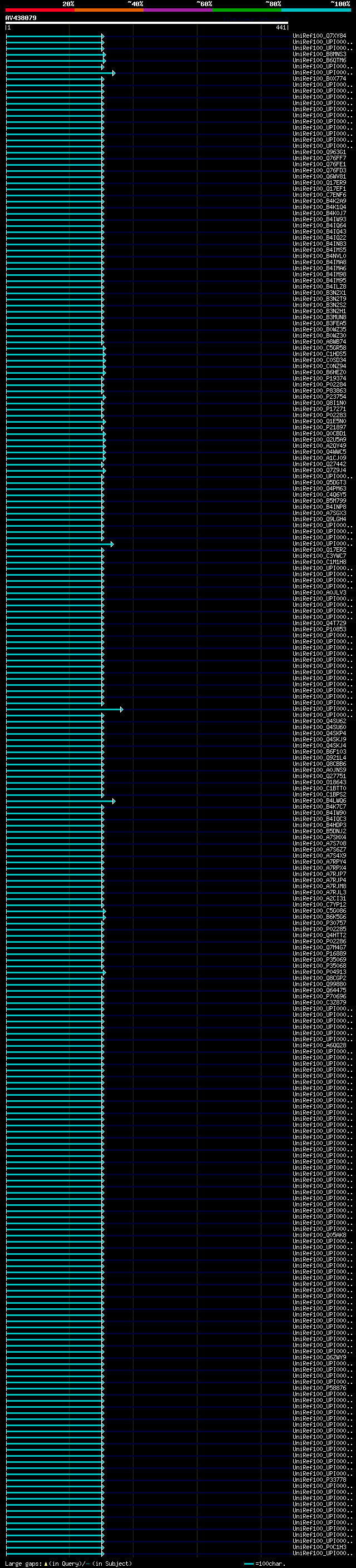Click label UniRef100_B4K2A9

(319, 201)
